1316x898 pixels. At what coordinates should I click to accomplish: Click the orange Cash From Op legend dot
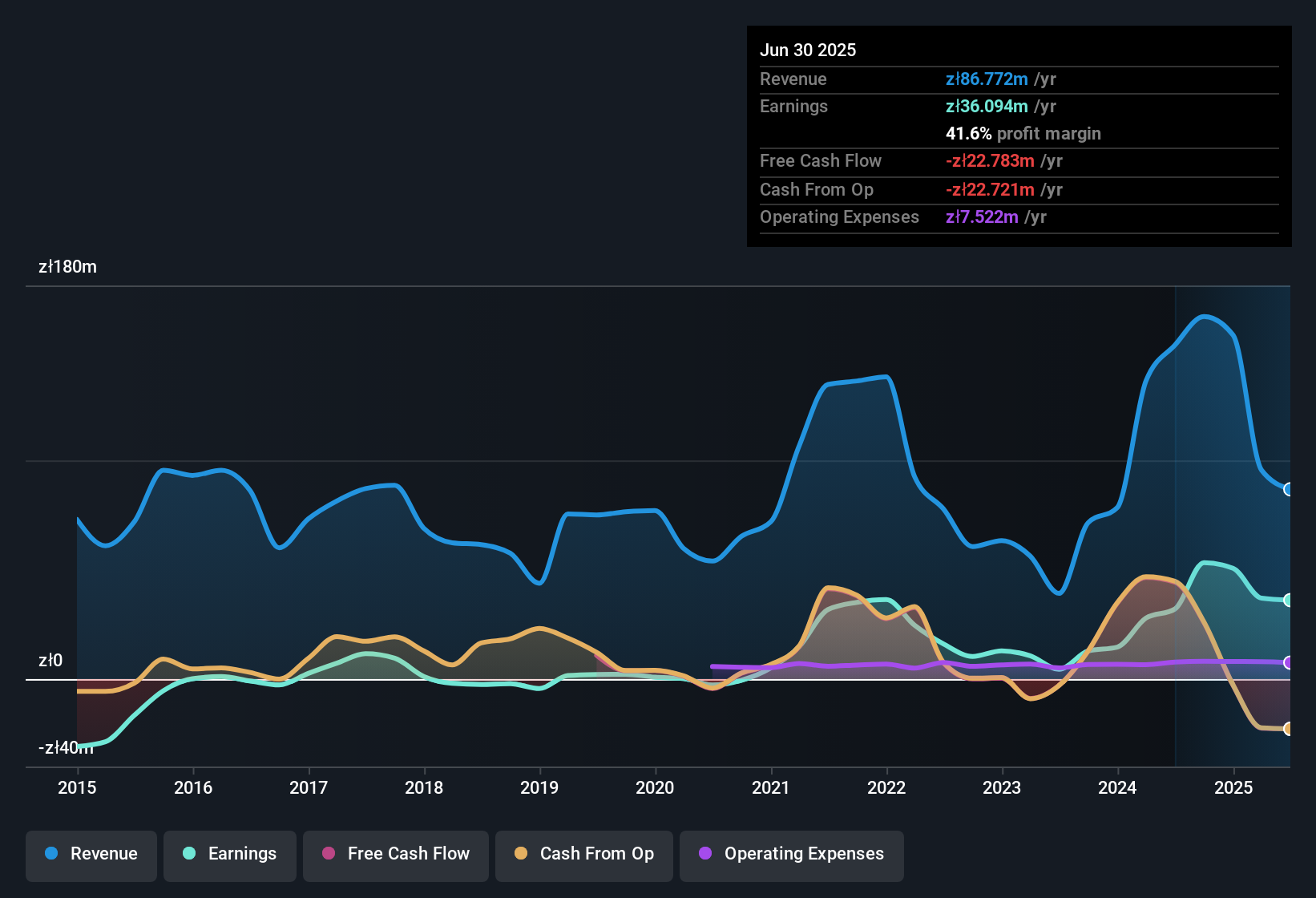[521, 853]
